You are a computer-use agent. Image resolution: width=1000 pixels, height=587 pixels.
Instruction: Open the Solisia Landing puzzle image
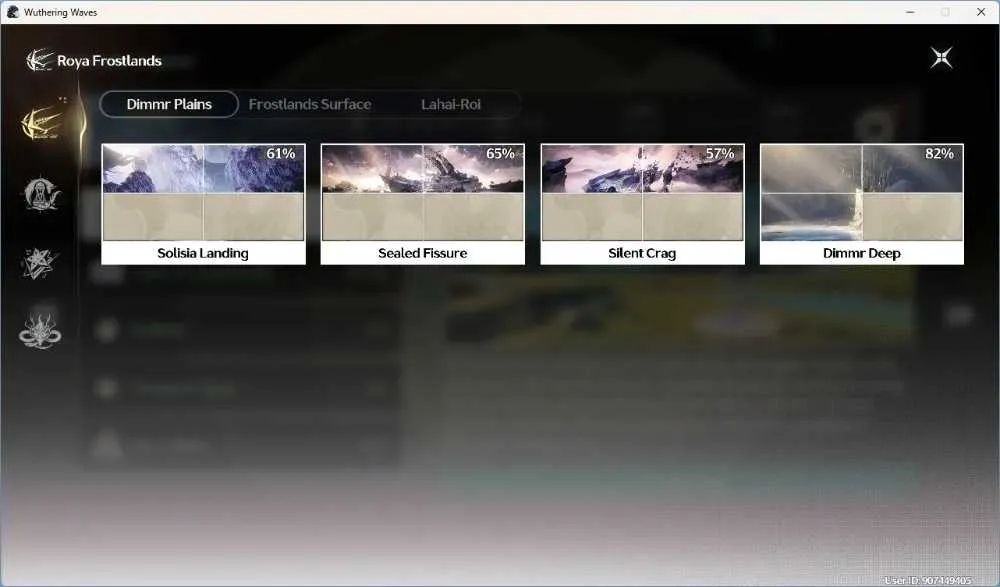click(x=203, y=193)
